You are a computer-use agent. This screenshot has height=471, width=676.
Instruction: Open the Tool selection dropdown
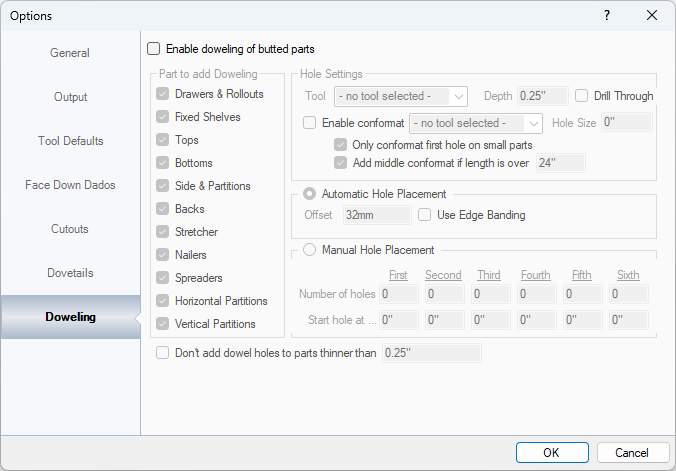(401, 96)
